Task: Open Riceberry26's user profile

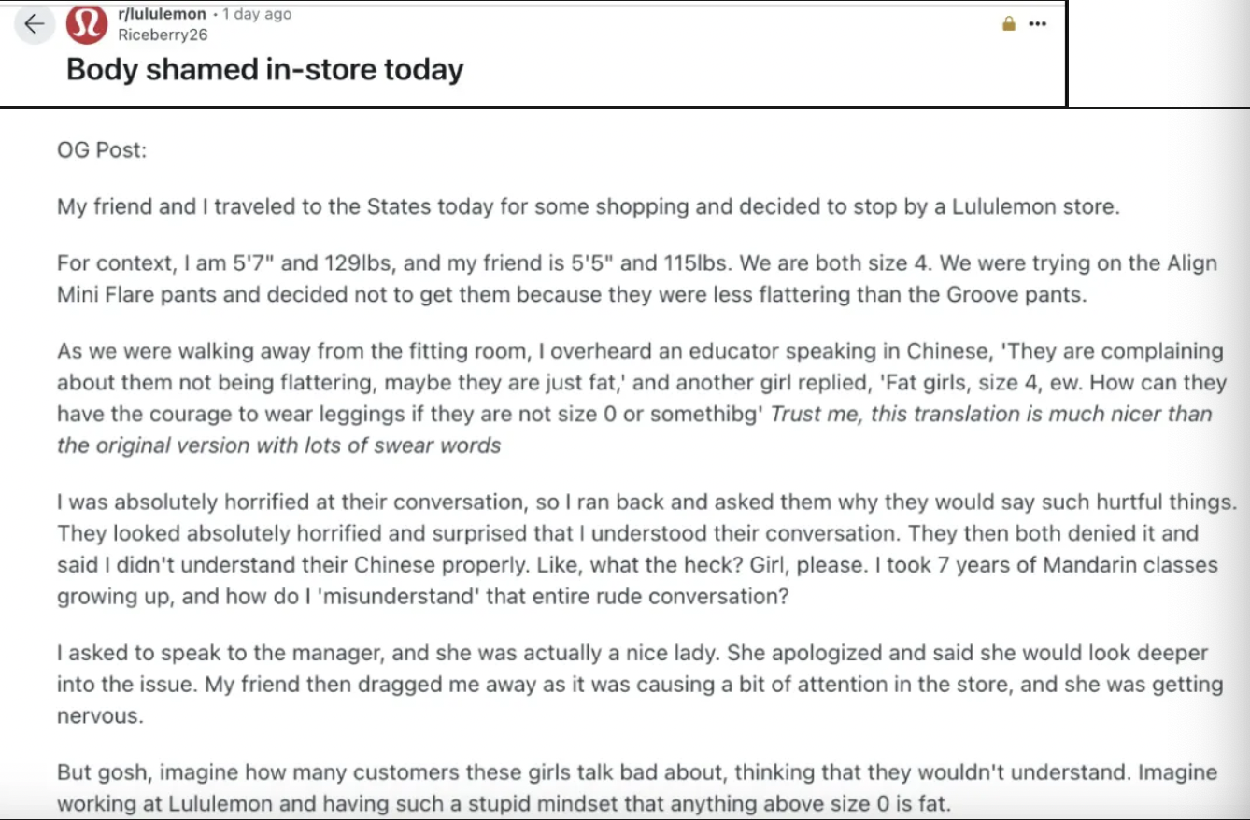Action: click(163, 34)
